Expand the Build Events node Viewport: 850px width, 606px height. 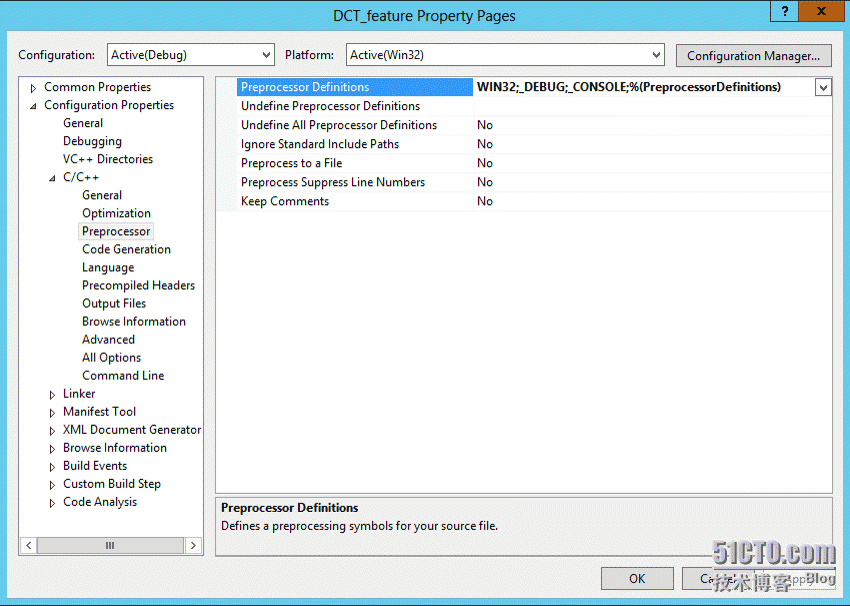52,467
